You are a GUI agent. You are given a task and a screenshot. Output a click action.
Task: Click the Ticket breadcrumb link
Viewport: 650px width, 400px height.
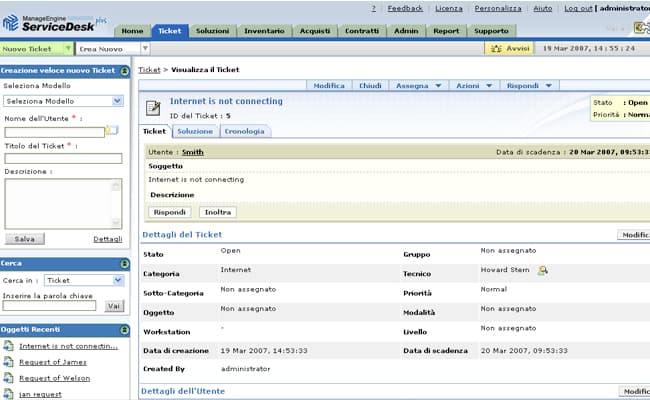(149, 70)
